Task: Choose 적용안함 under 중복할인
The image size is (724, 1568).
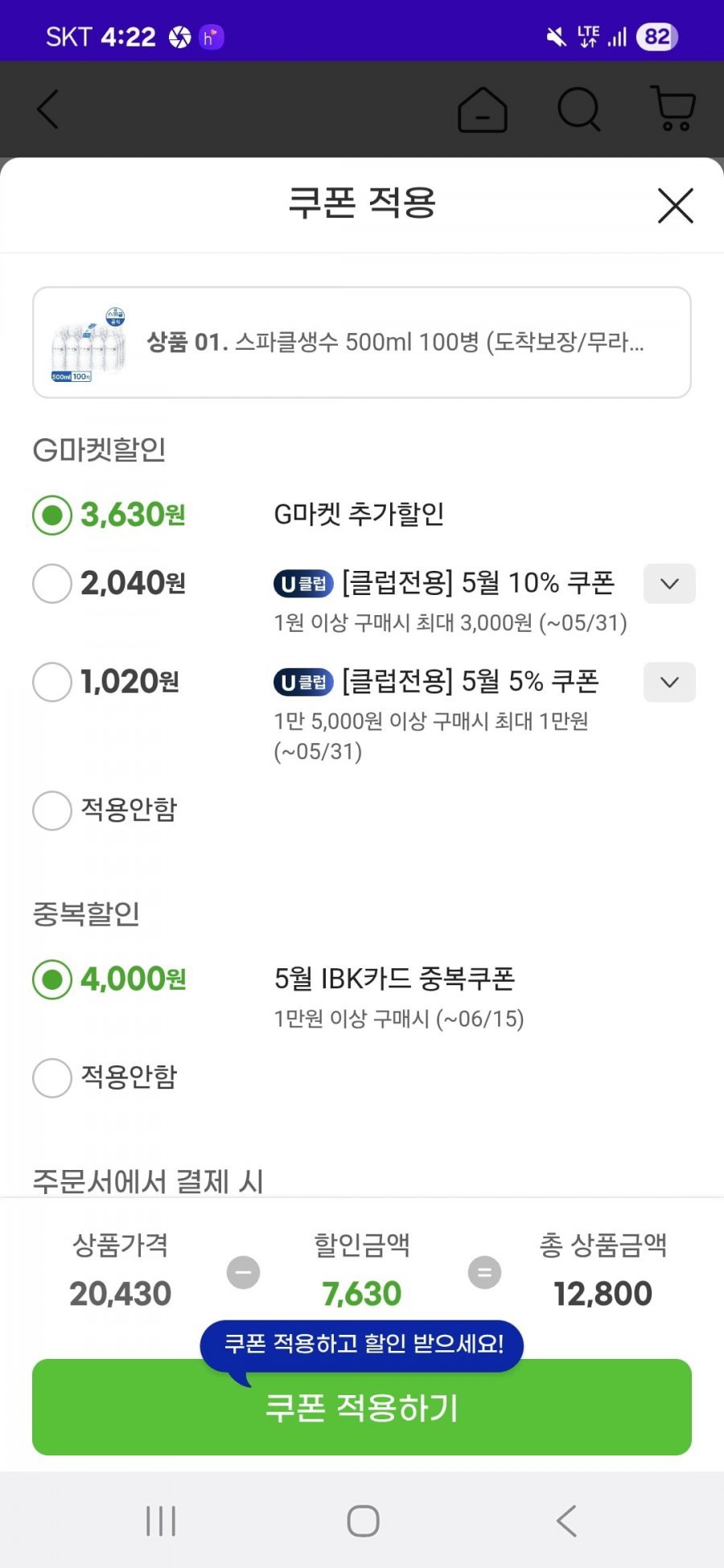Action: pos(52,1077)
